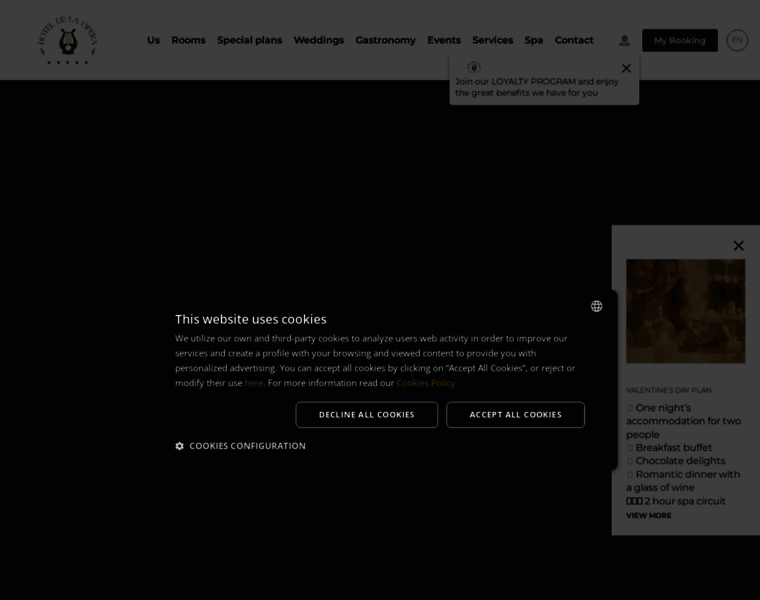Navigate to Gastronomy

click(385, 40)
